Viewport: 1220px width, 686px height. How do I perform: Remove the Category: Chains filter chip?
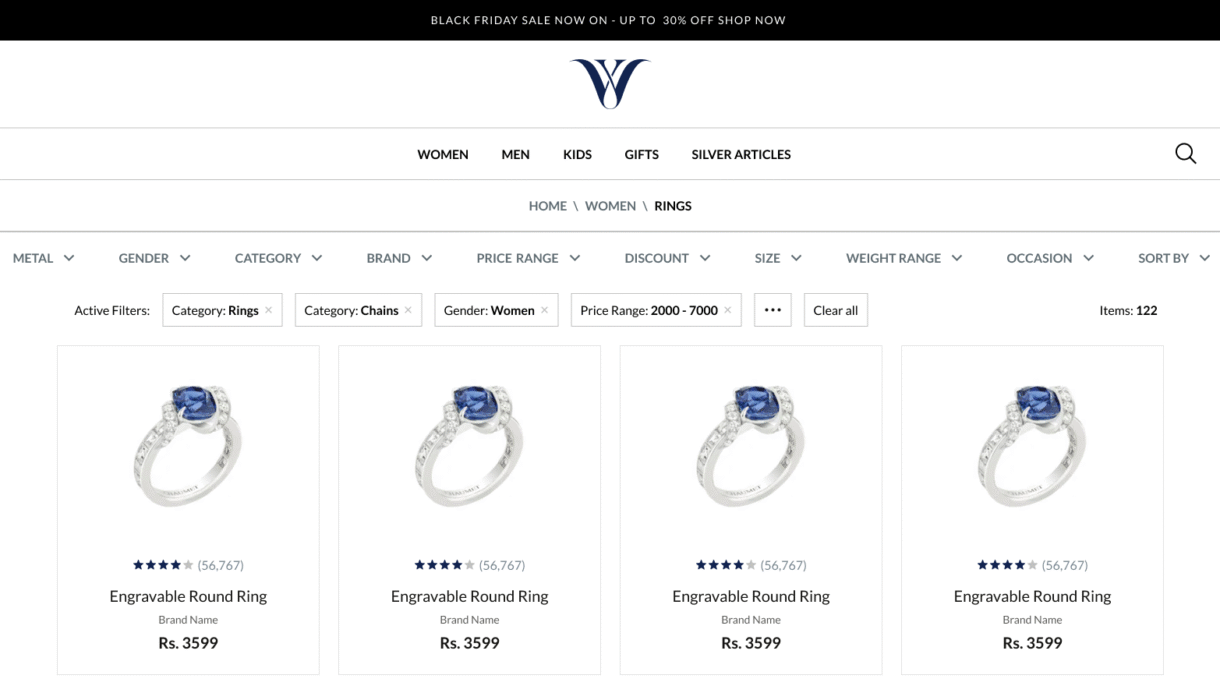(x=408, y=310)
